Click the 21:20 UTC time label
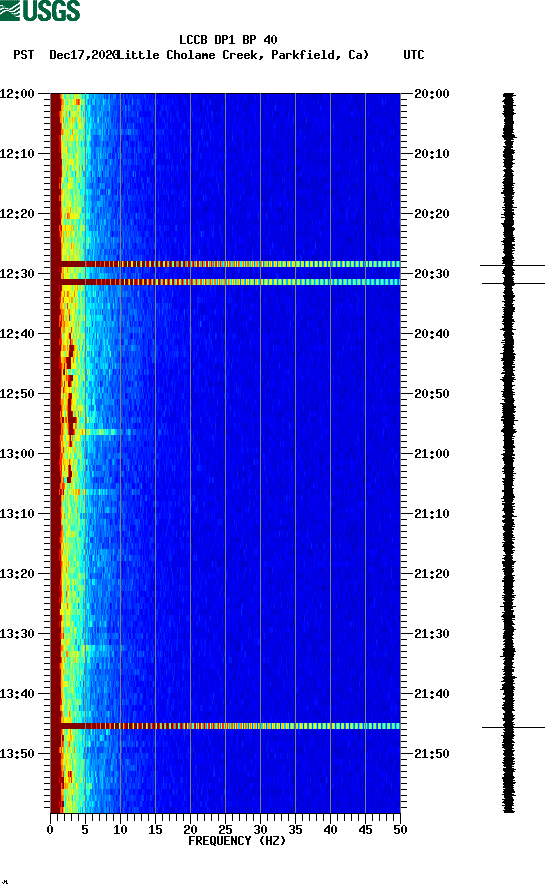Viewport: 552px width, 893px height. (x=432, y=574)
